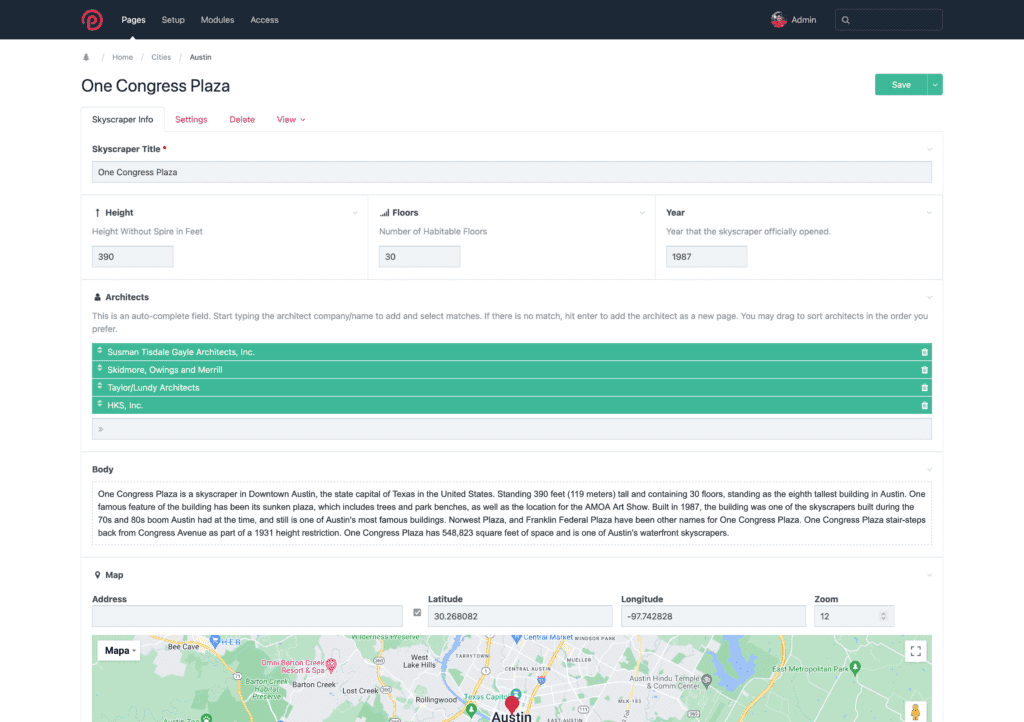Open the Mapa map type dropdown

pos(119,651)
